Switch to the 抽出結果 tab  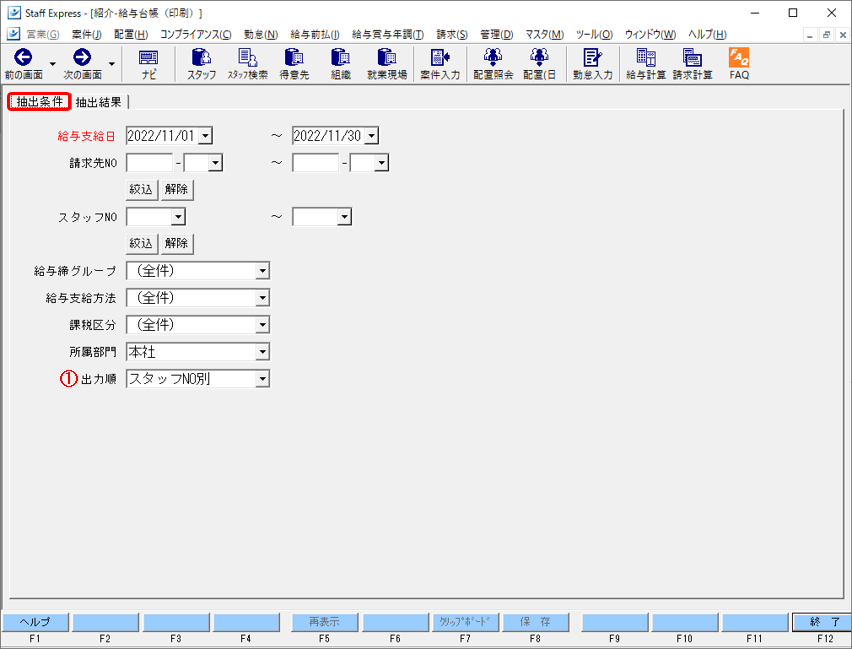coord(99,102)
